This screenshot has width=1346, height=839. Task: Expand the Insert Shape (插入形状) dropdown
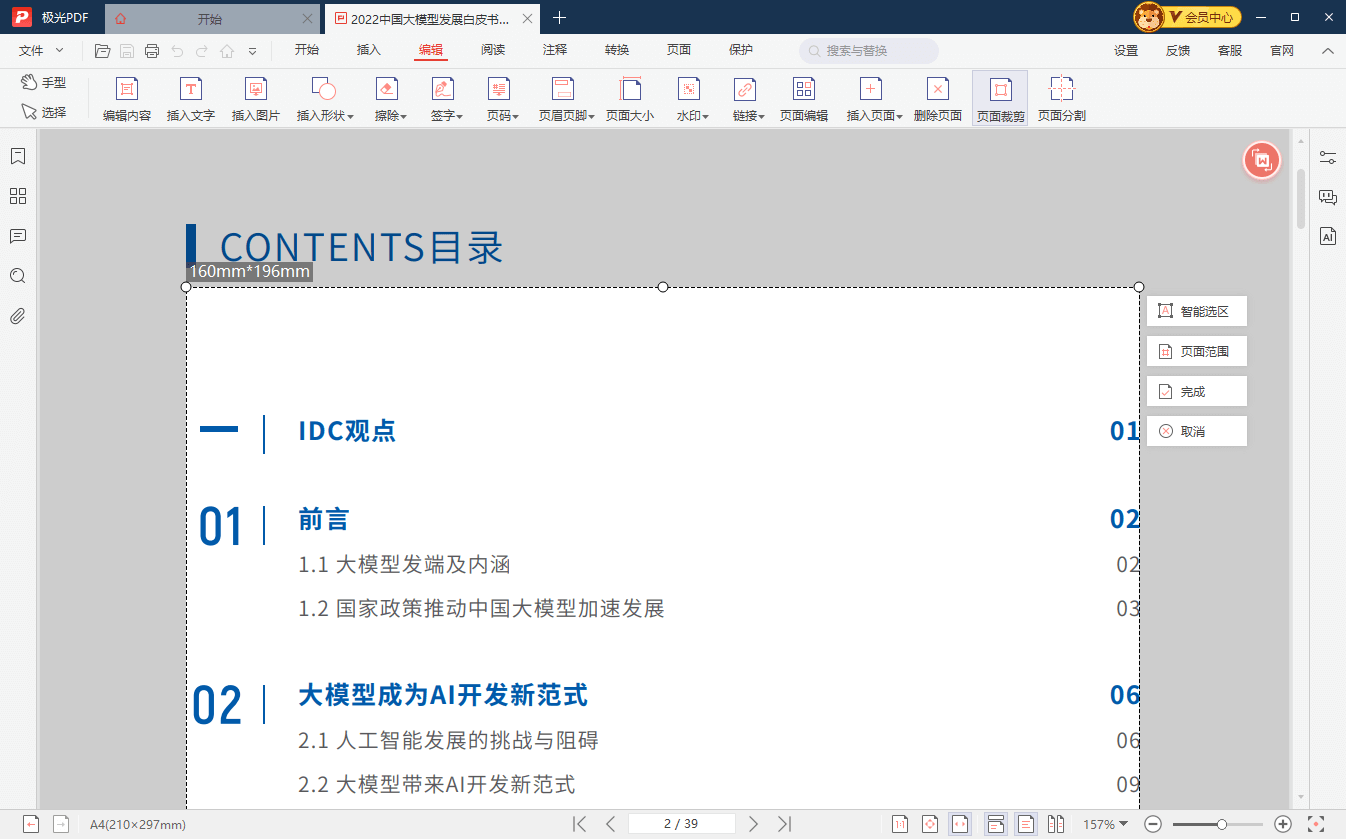(x=351, y=117)
